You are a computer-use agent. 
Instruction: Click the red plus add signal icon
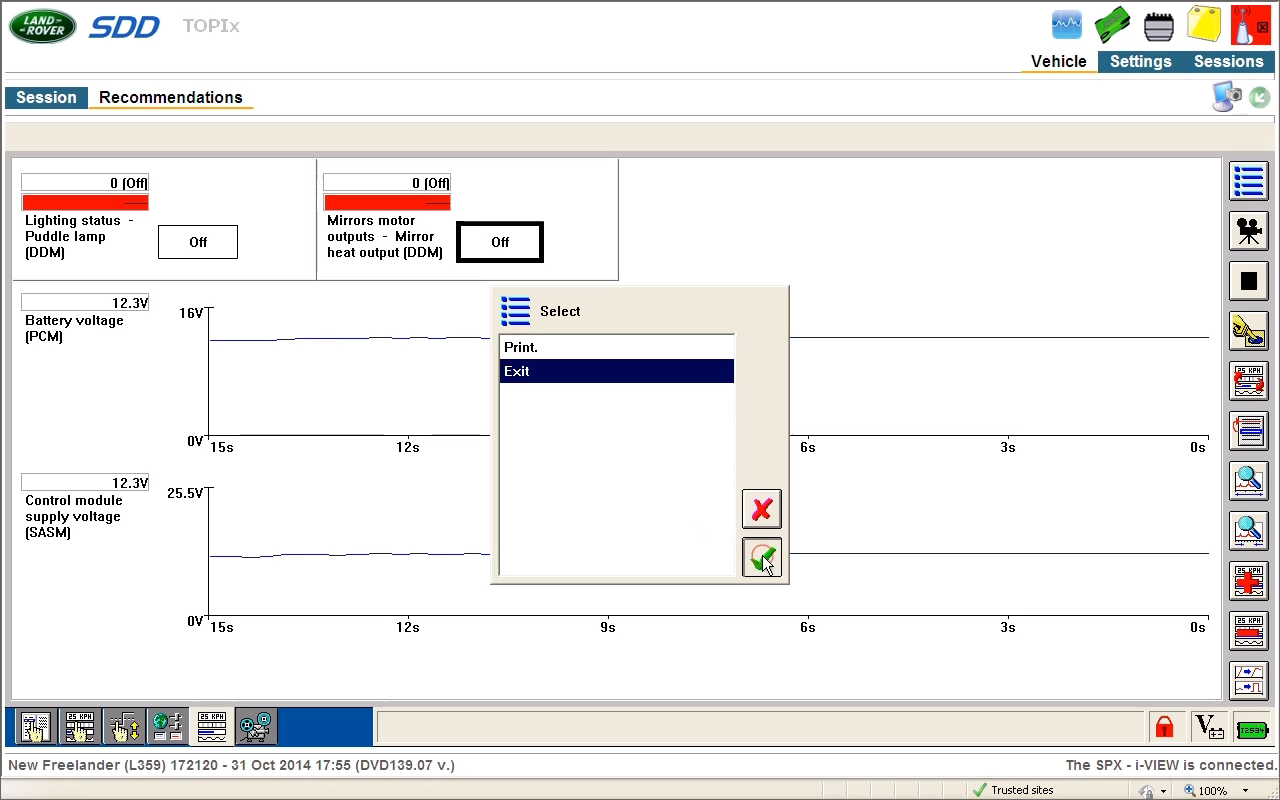1248,581
